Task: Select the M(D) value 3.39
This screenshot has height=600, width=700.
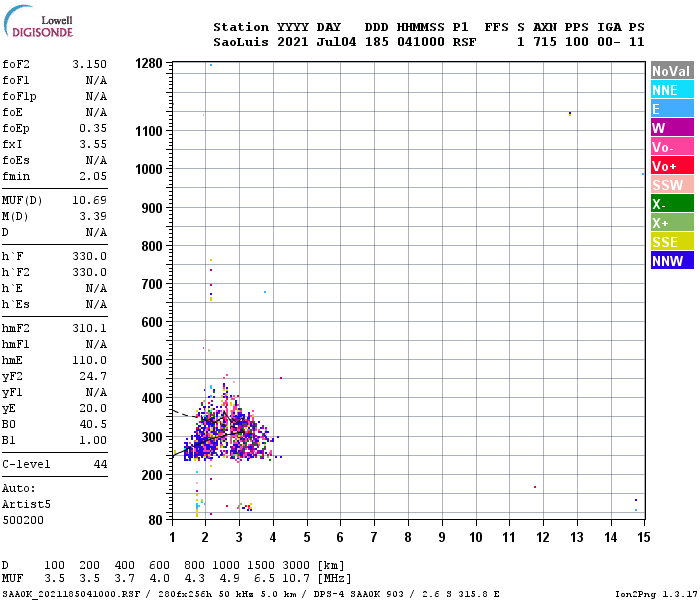Action: (x=93, y=216)
